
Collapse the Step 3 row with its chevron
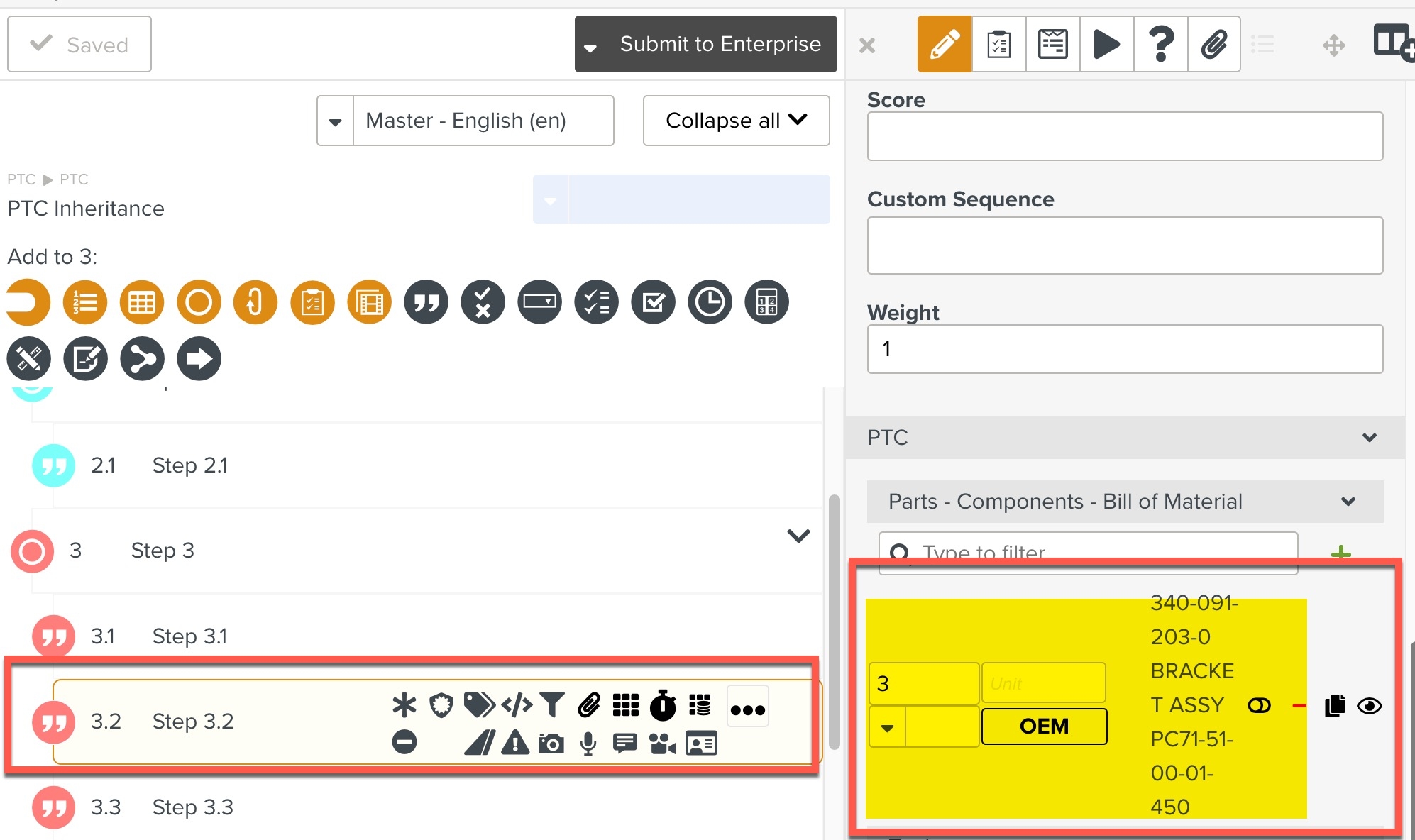798,536
